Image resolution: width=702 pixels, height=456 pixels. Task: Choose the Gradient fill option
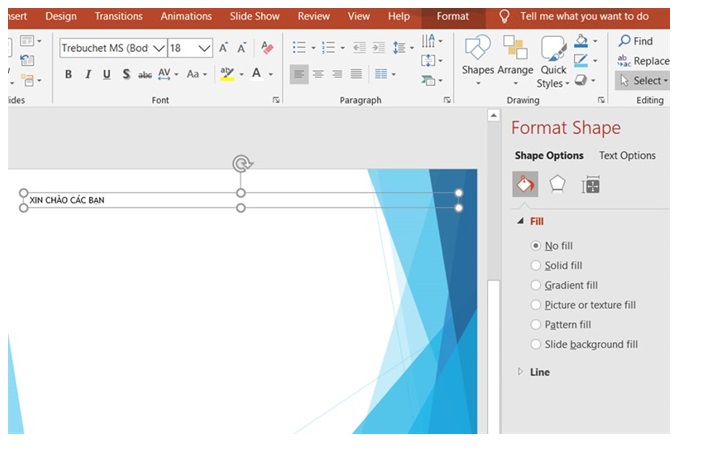536,285
